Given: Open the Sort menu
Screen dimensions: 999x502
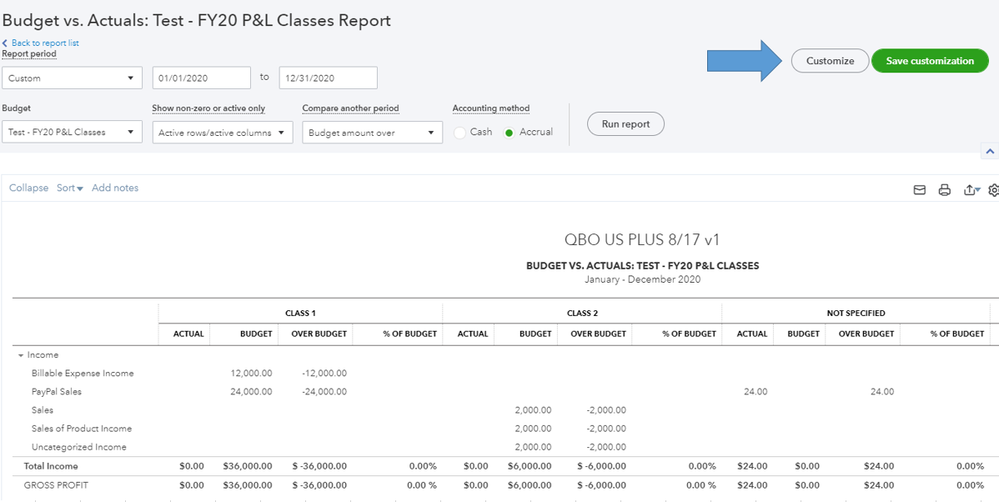Looking at the screenshot, I should 69,188.
